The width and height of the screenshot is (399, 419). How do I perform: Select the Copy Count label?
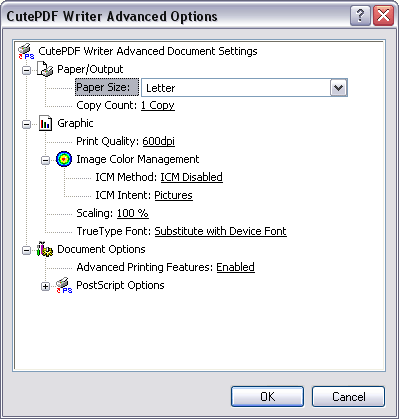(107, 105)
